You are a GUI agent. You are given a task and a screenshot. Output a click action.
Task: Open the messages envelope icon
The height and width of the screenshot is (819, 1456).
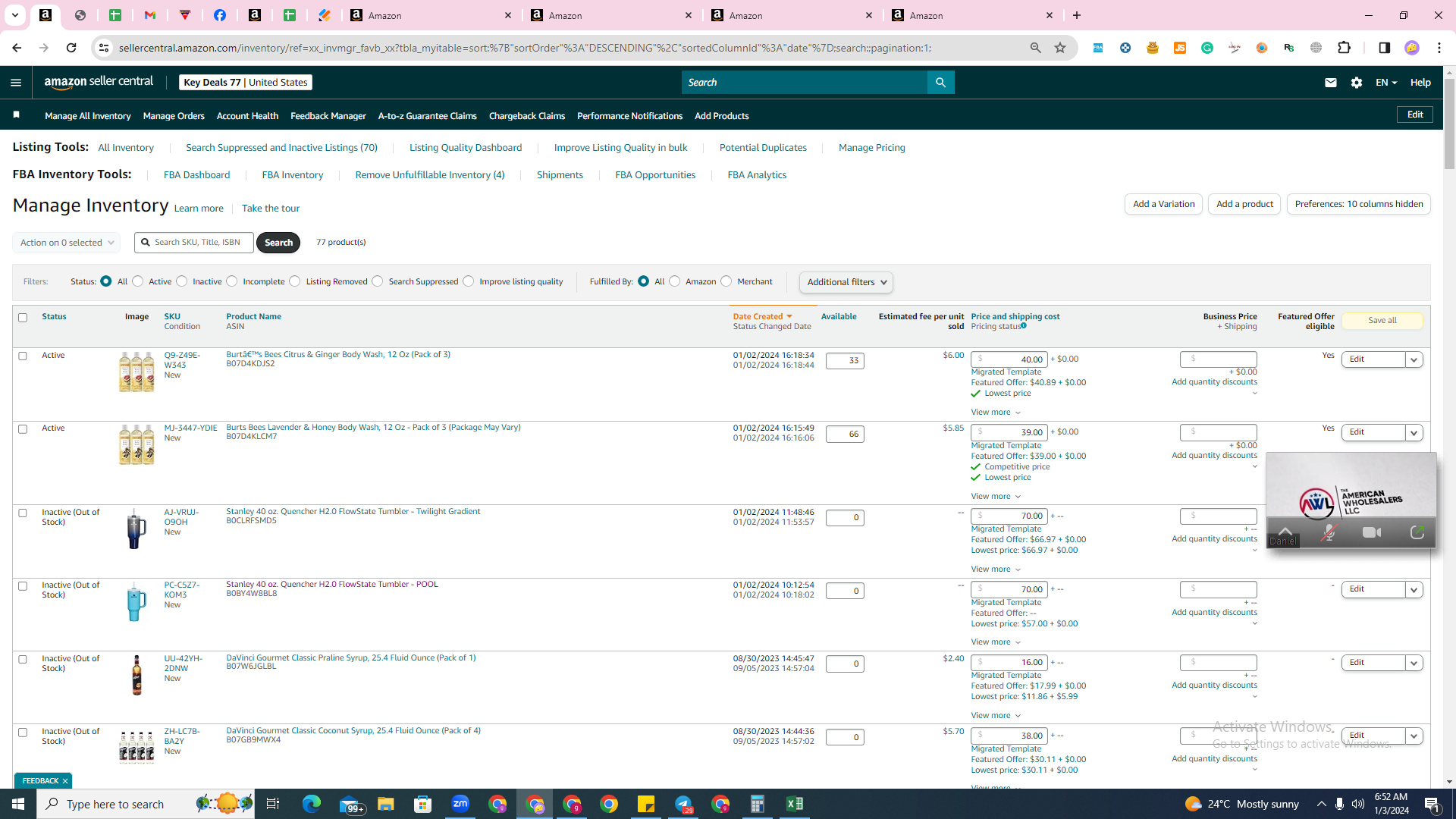[x=1330, y=82]
